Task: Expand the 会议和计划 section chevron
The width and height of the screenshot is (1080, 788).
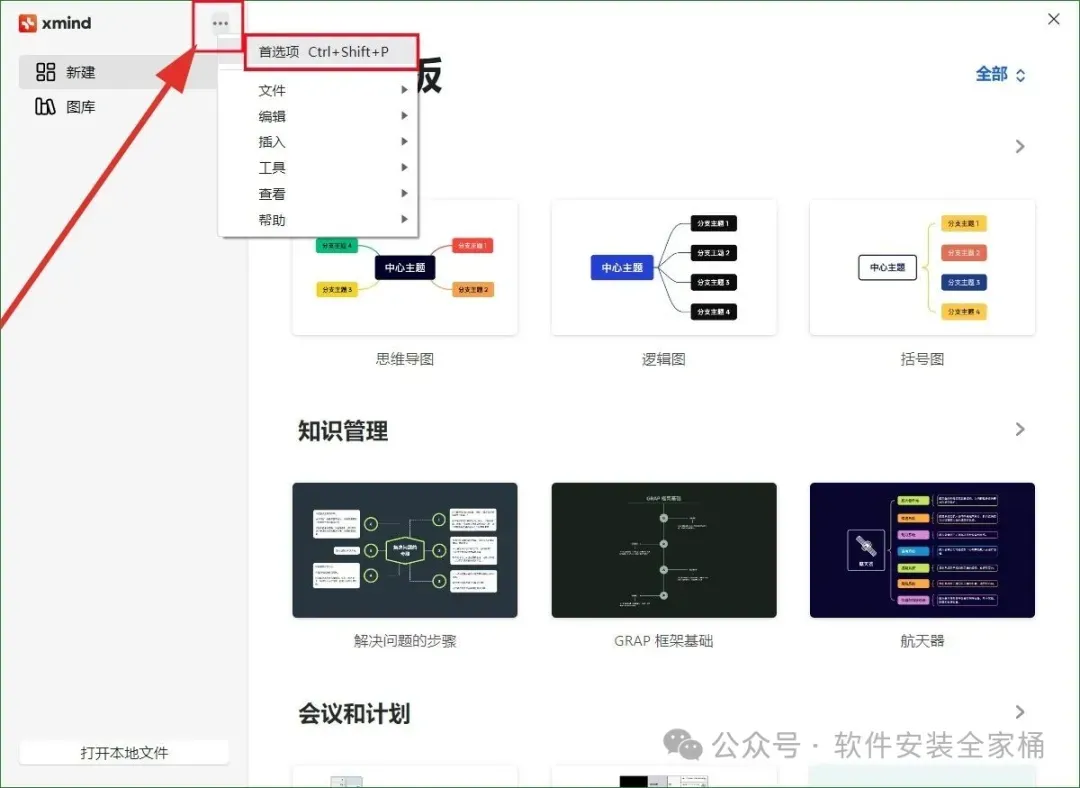Action: click(1020, 712)
